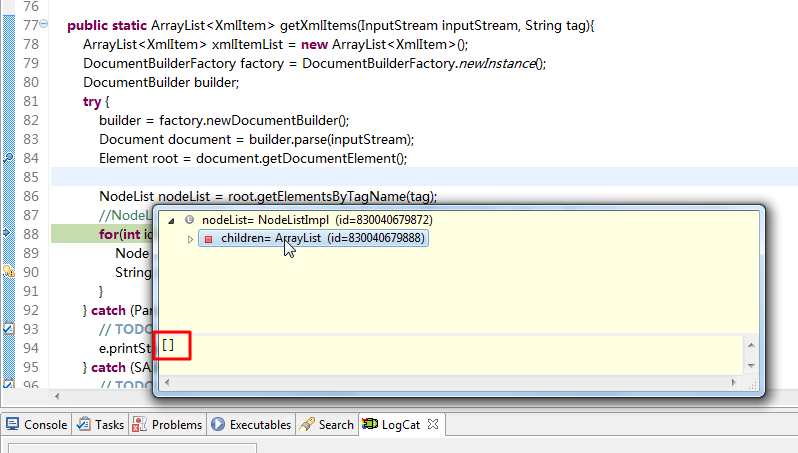Click line number 85 in the gutter
The width and height of the screenshot is (798, 453).
31,177
